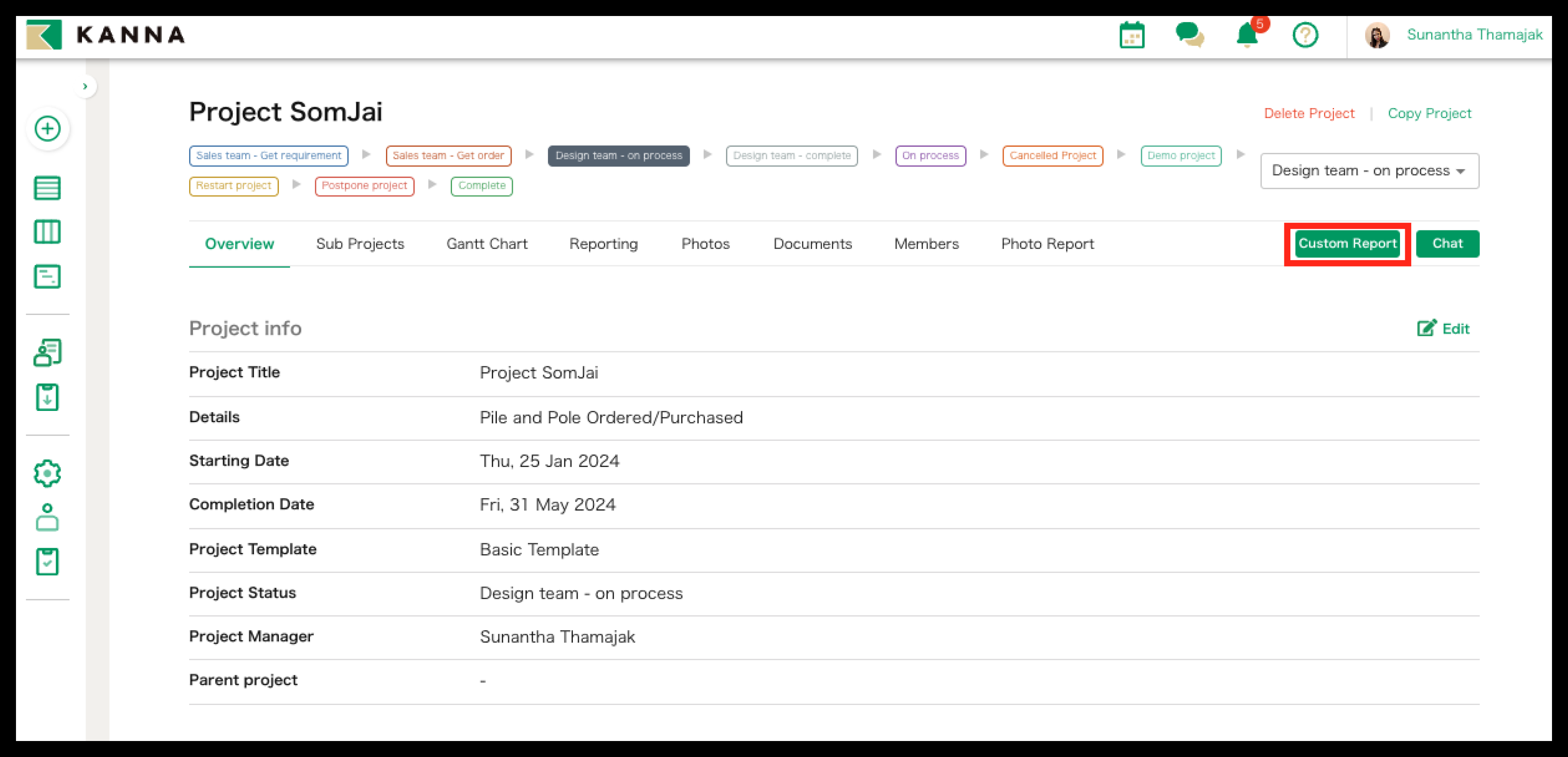Select the Design team - complete status tag
This screenshot has height=757, width=1568.
coord(791,156)
